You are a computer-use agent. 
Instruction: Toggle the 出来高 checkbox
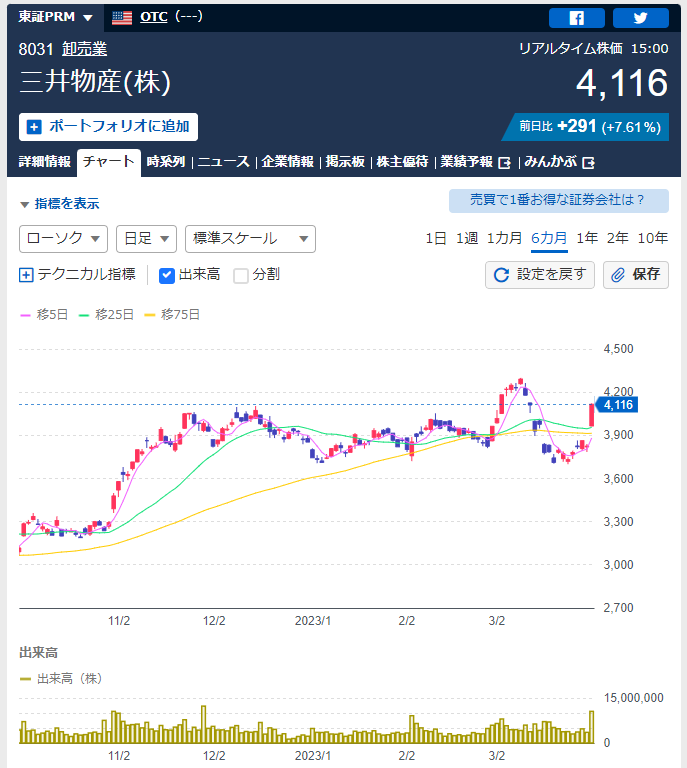click(166, 276)
